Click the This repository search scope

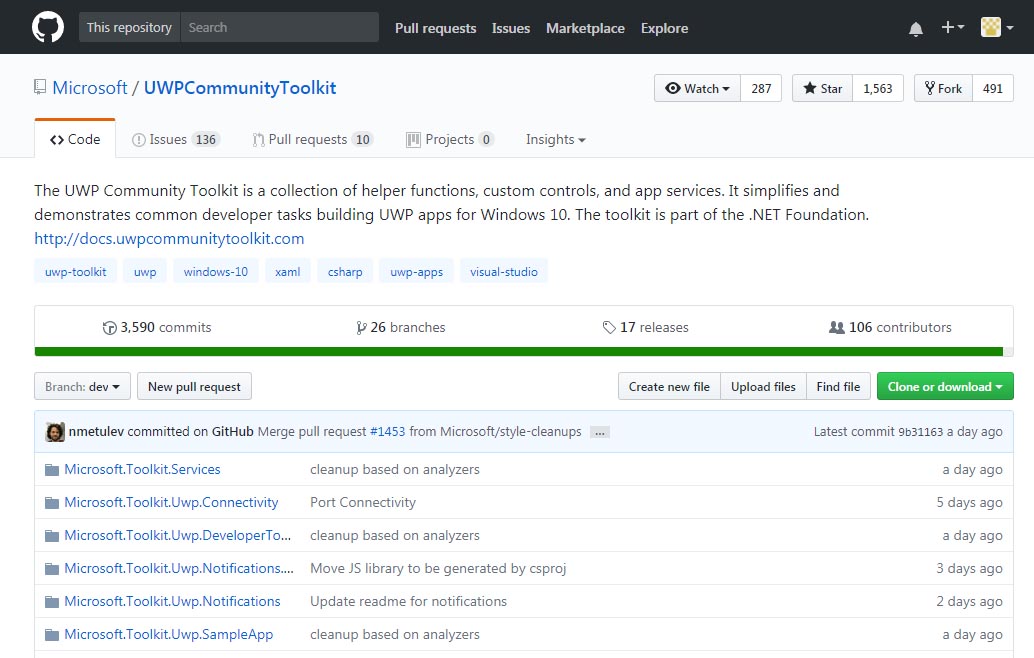(129, 27)
